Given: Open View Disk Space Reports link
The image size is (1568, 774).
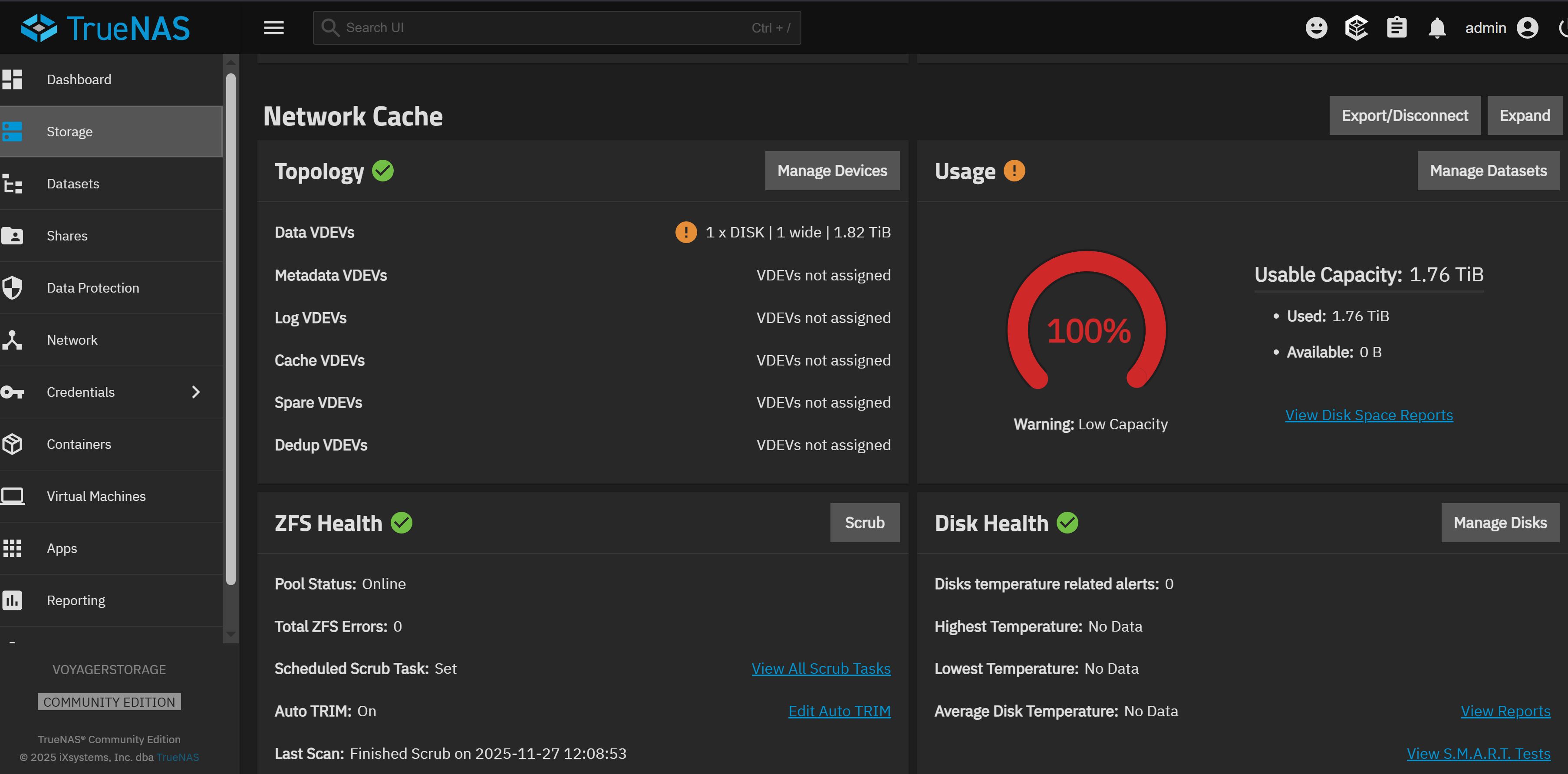Looking at the screenshot, I should click(x=1368, y=415).
